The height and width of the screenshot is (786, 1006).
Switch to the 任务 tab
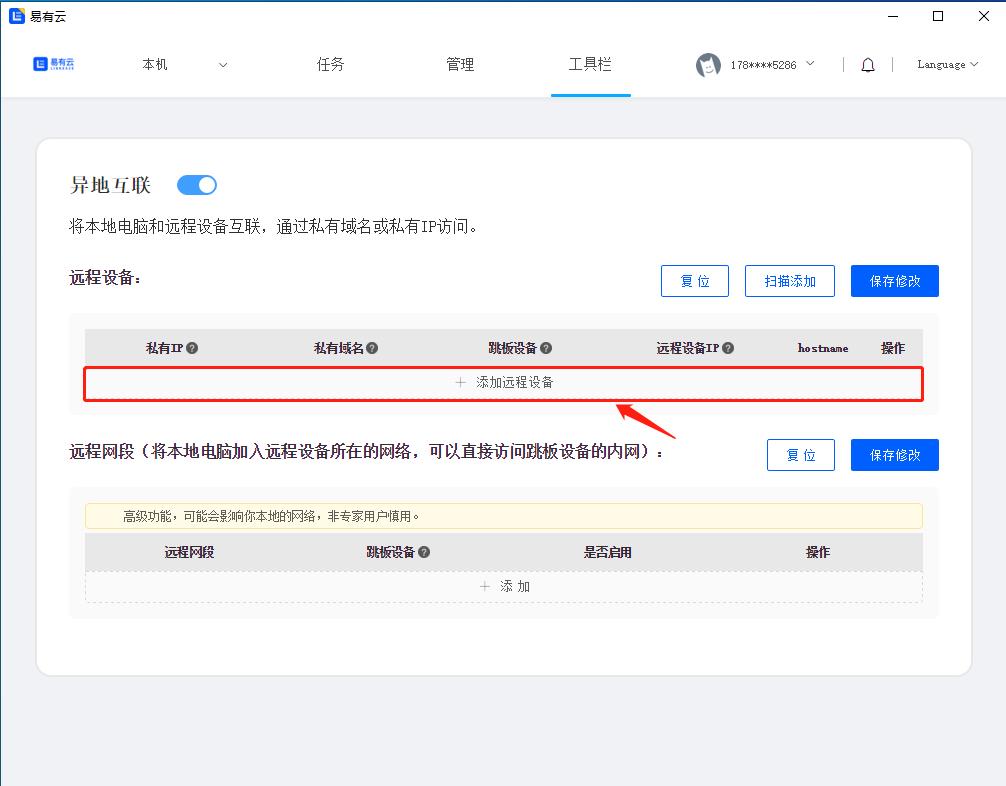(x=330, y=65)
